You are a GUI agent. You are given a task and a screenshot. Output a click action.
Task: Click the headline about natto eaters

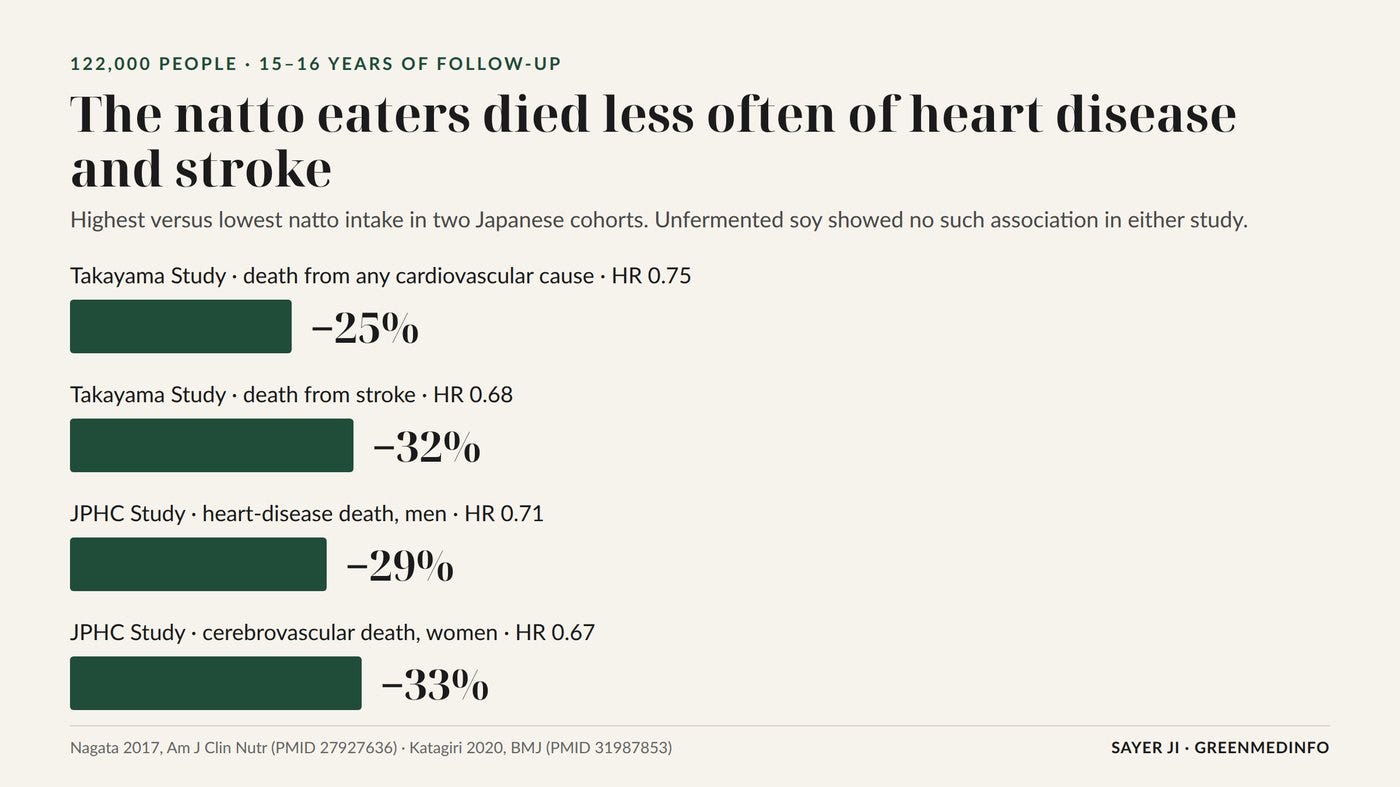click(653, 141)
